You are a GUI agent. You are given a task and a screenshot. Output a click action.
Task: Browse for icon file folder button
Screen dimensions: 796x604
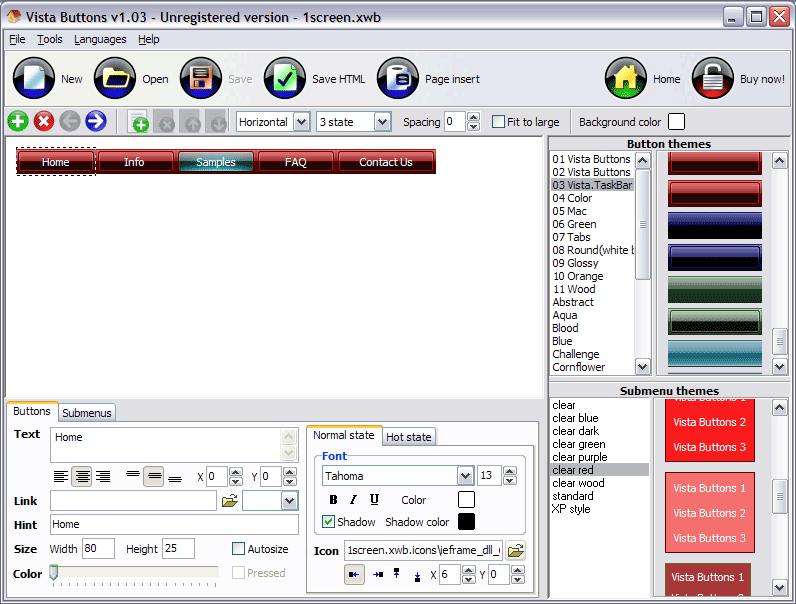(x=516, y=551)
